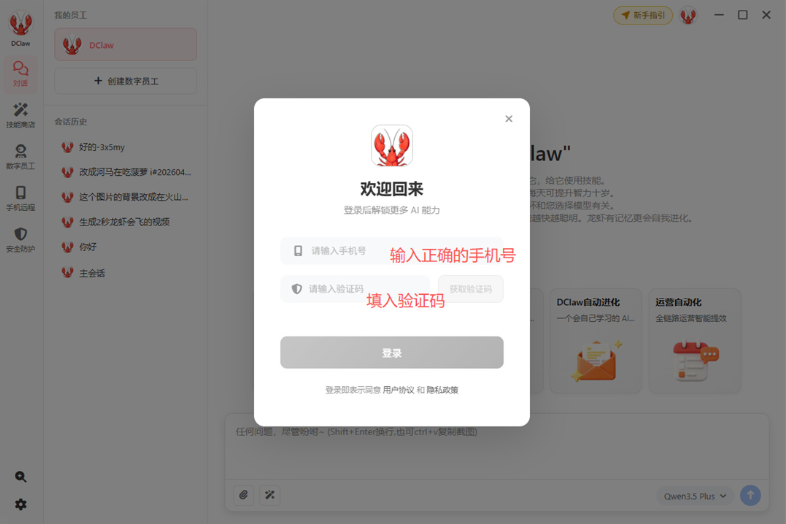Open the 隐私政策 link
Screen dimensions: 786x524
pyautogui.click(x=443, y=390)
